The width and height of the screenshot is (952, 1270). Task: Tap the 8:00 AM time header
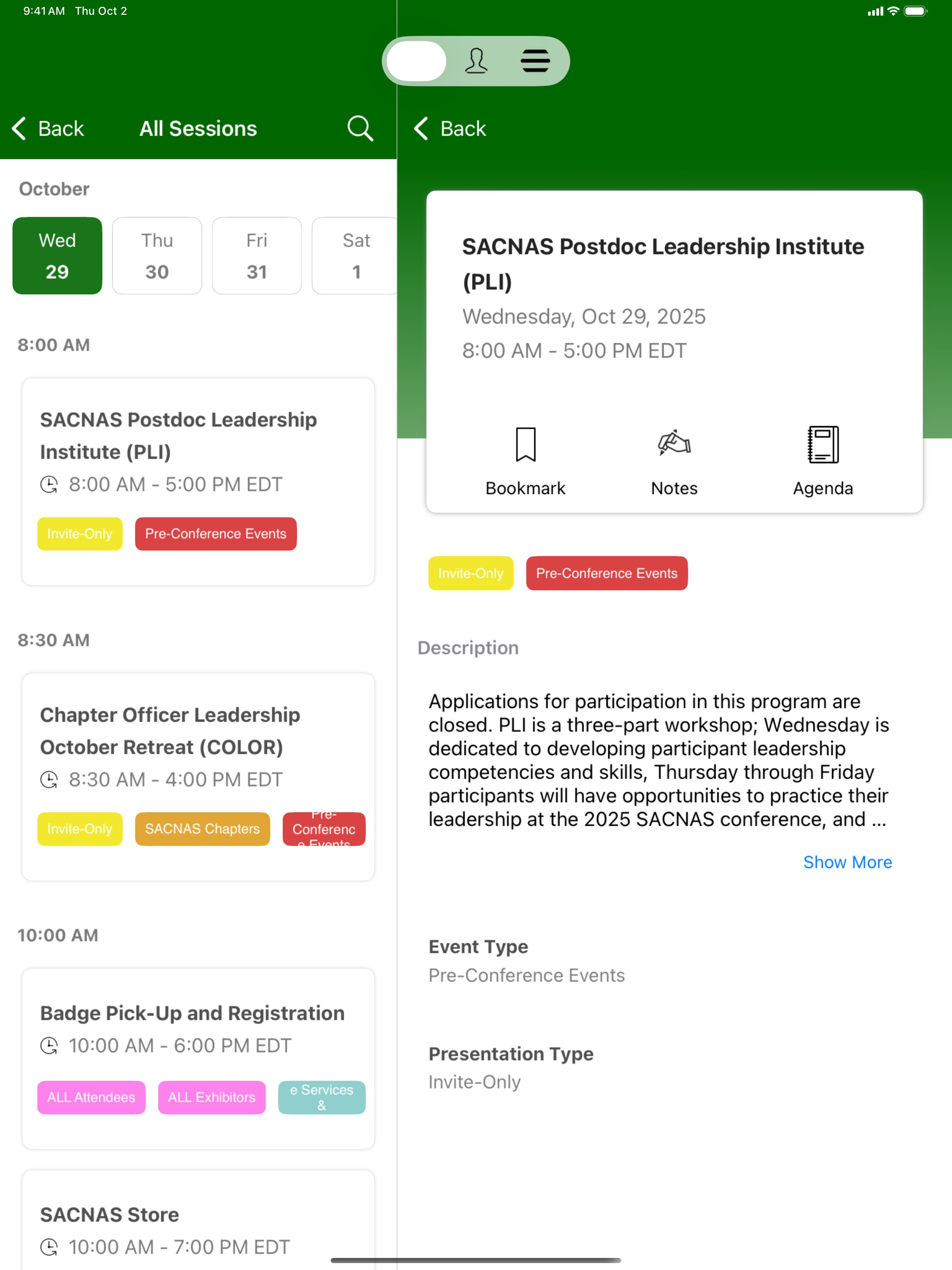coord(53,344)
